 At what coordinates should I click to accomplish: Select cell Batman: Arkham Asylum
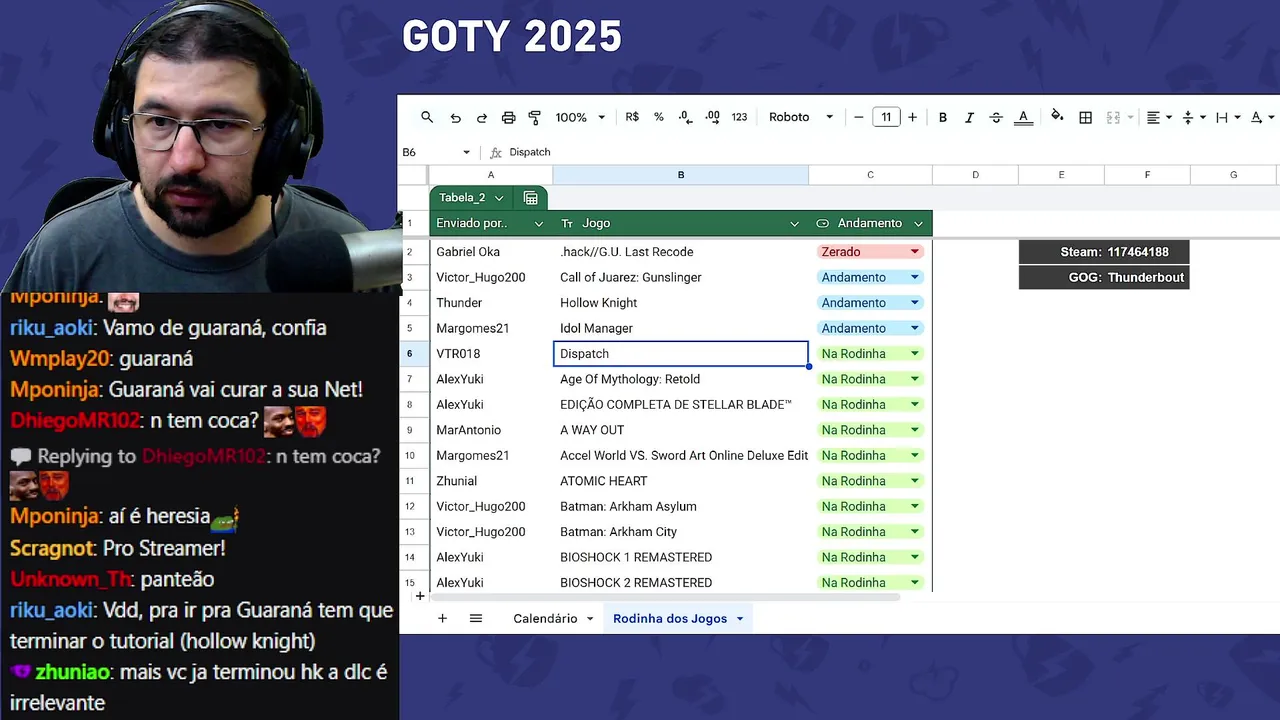click(680, 506)
